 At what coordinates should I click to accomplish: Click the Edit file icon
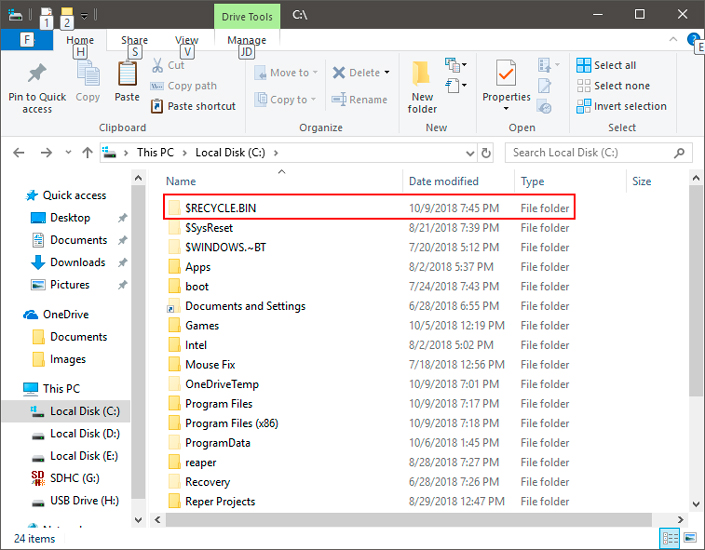point(544,85)
